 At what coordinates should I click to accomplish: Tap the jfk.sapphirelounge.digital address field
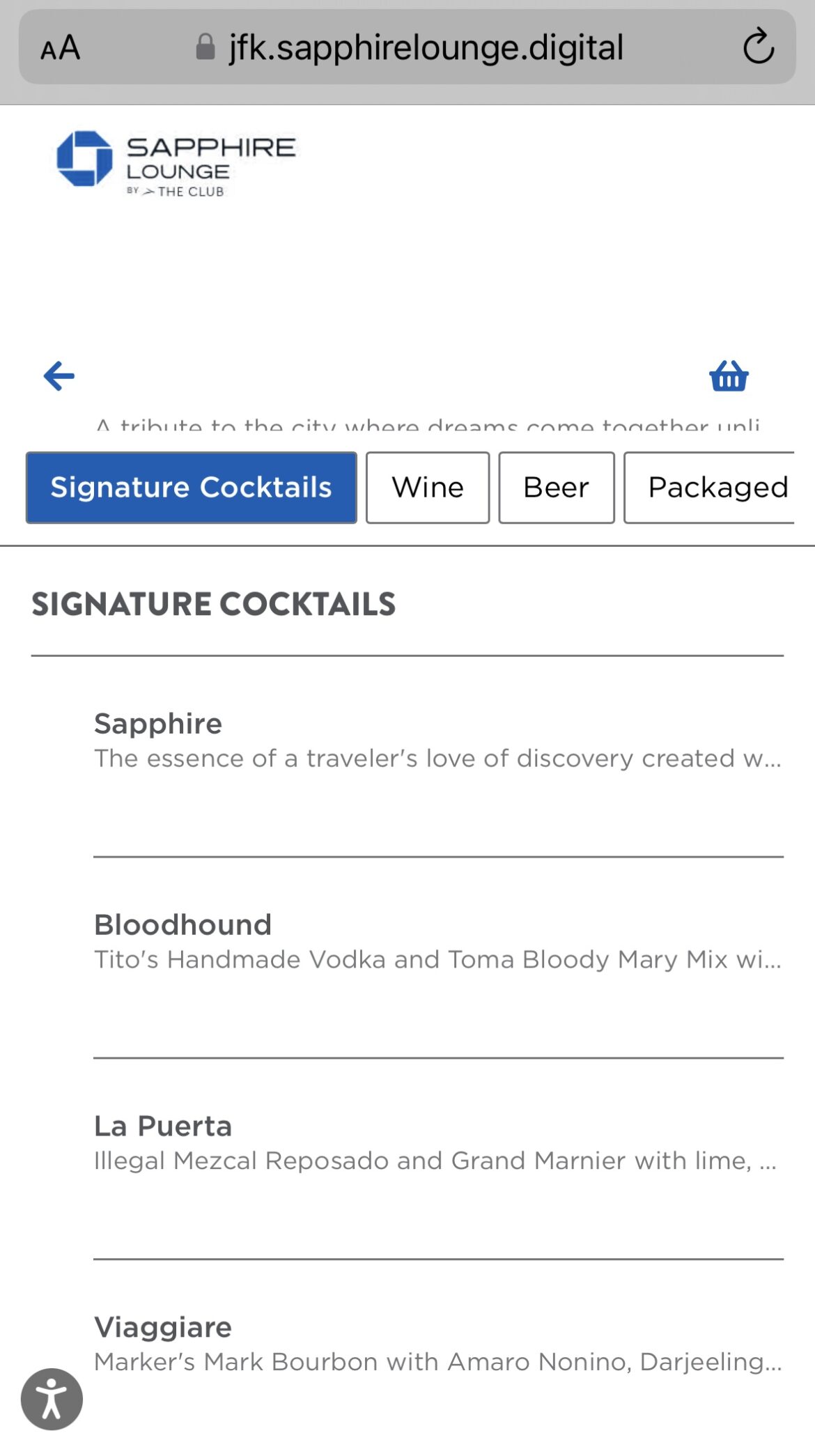tap(425, 47)
